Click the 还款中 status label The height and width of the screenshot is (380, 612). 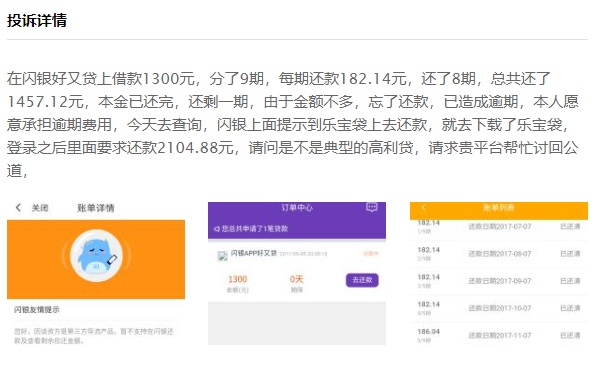[371, 254]
